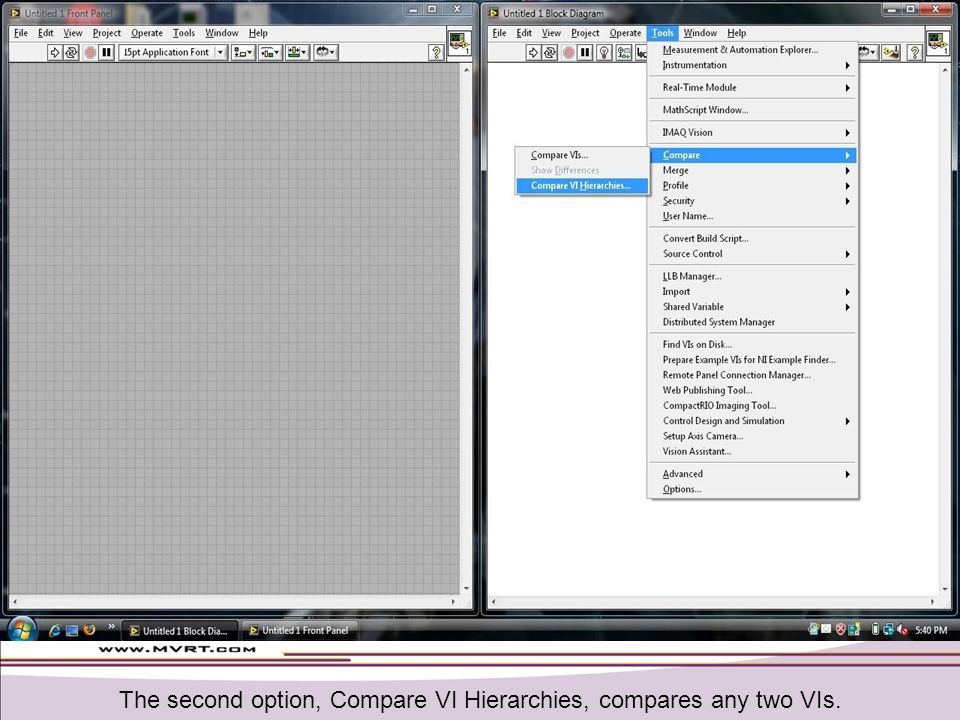Click Abort Execution in Front Panel toolbar
The image size is (960, 720).
[x=90, y=53]
